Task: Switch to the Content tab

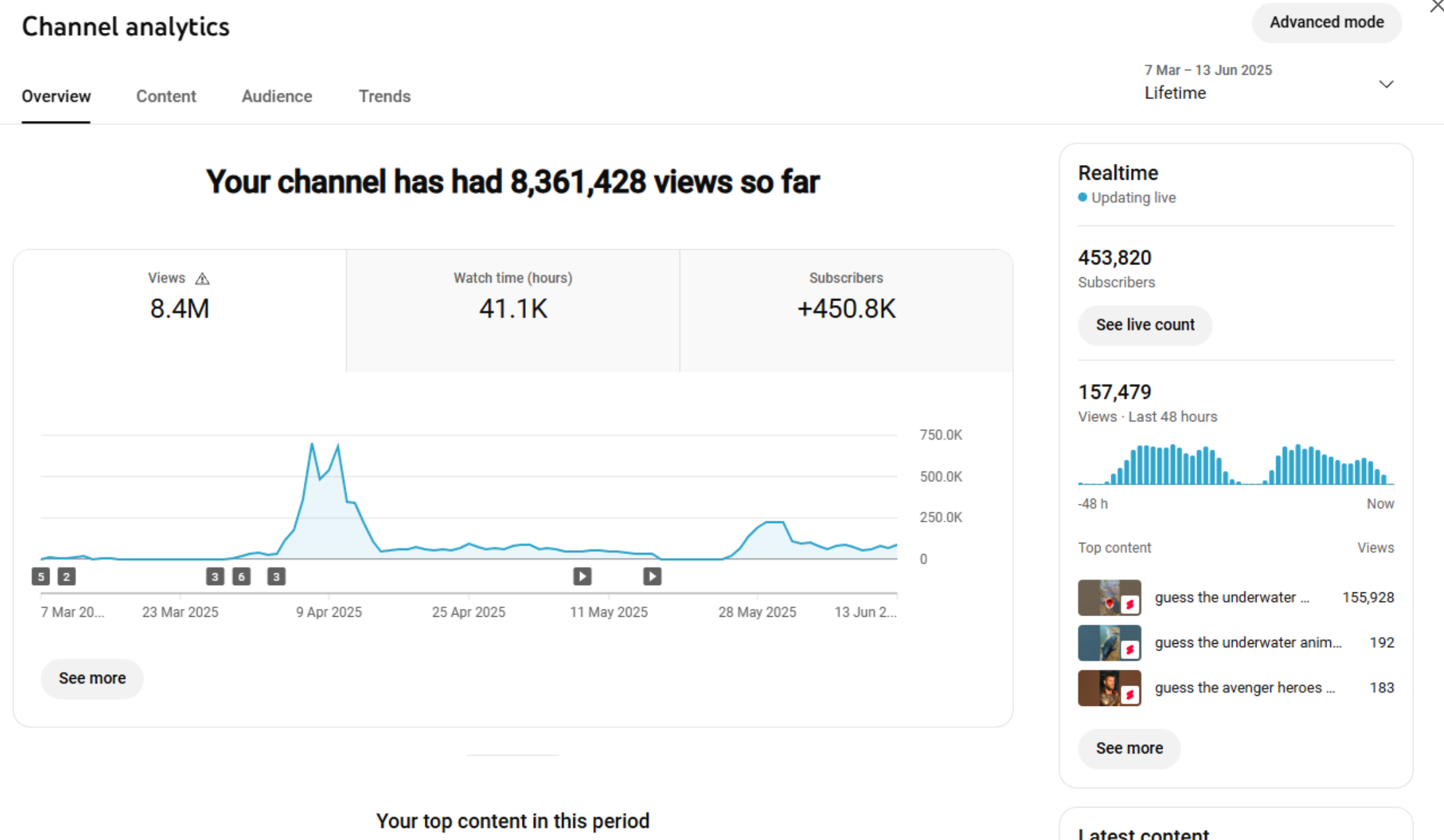Action: tap(166, 96)
